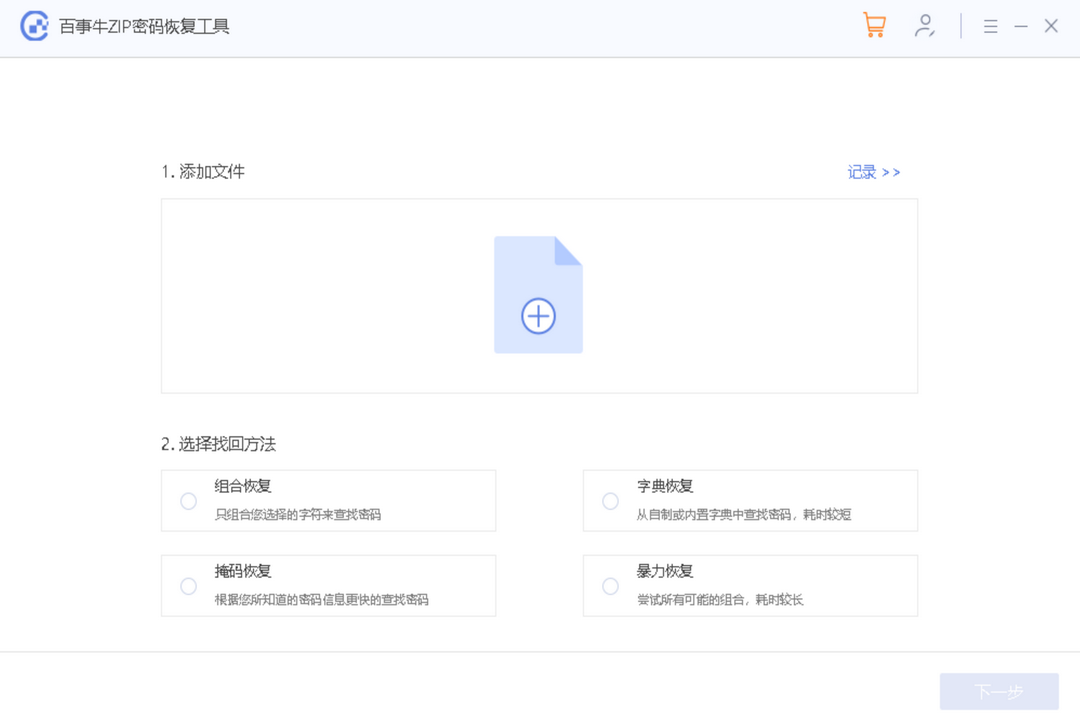Click the plus icon to add a file
1080x720 pixels.
[x=538, y=316]
